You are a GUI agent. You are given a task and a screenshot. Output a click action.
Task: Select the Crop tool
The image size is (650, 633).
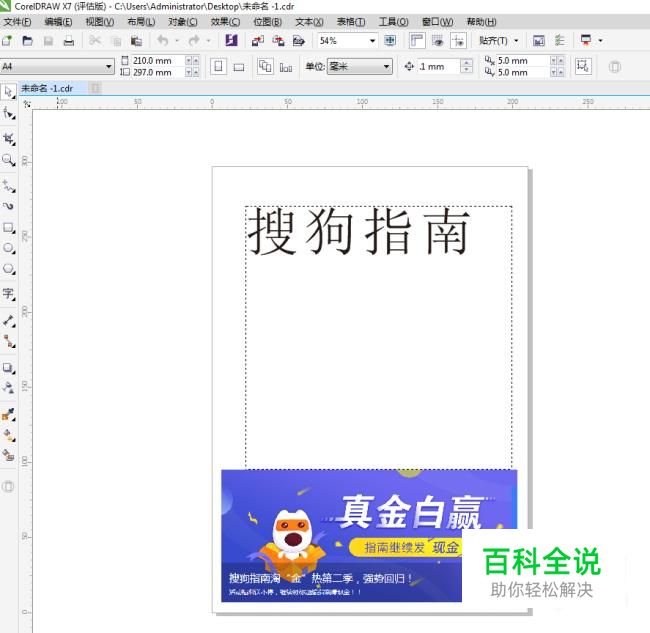pos(8,139)
